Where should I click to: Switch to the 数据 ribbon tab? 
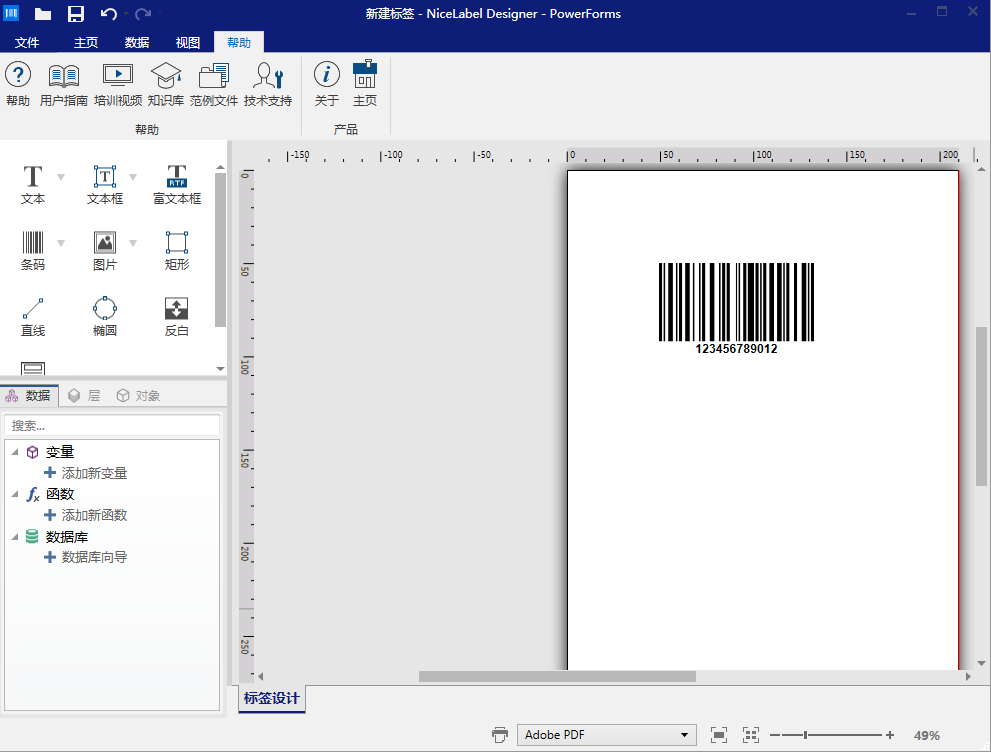click(x=137, y=42)
